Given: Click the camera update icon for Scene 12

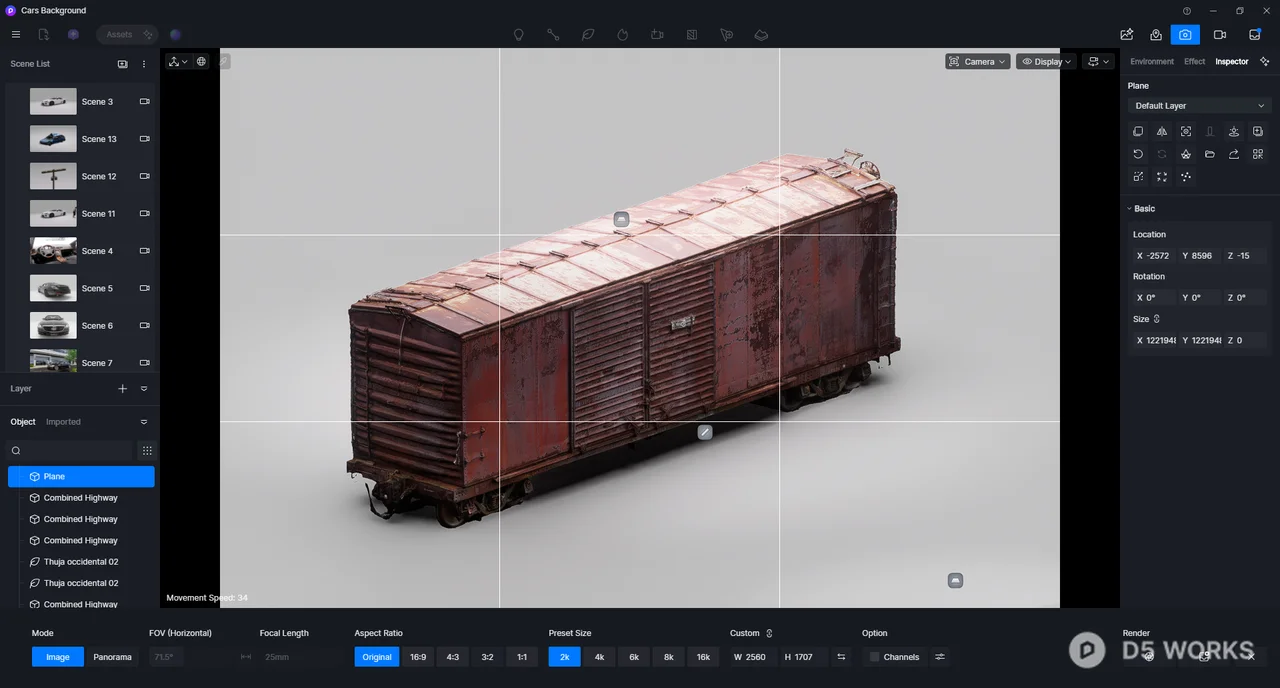Looking at the screenshot, I should [144, 176].
